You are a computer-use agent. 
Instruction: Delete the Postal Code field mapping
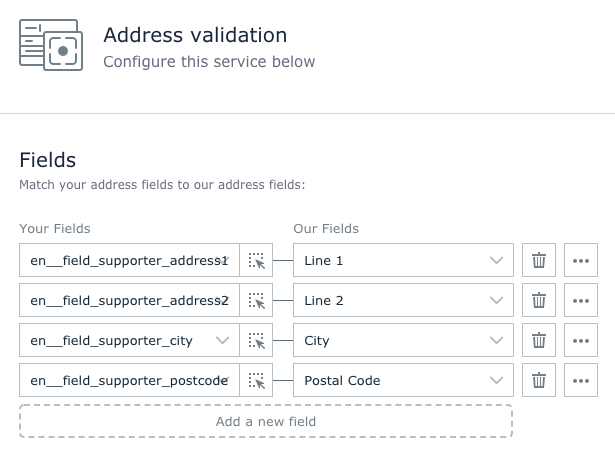point(539,381)
